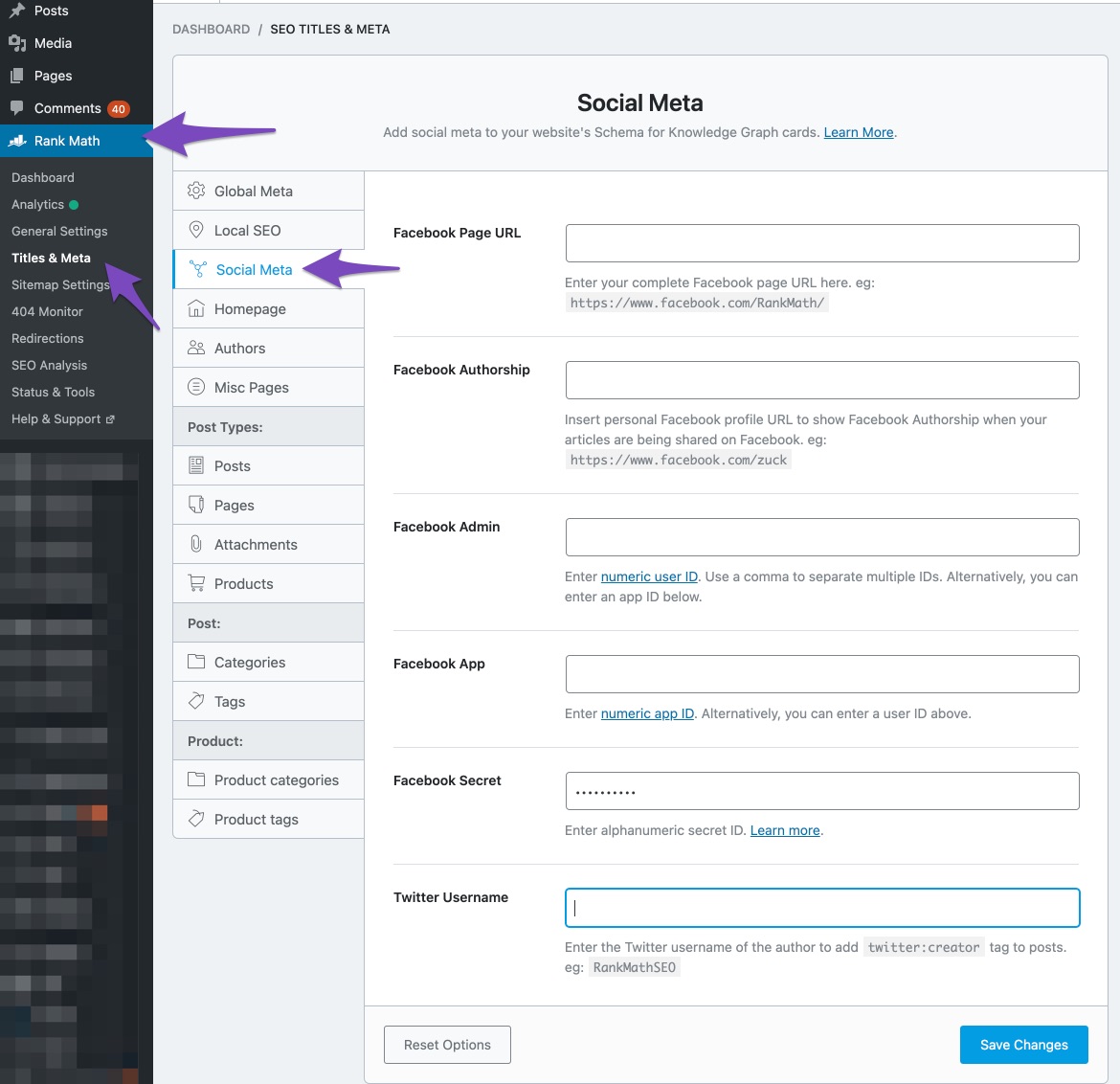Click the Products shopping cart icon

click(x=195, y=584)
